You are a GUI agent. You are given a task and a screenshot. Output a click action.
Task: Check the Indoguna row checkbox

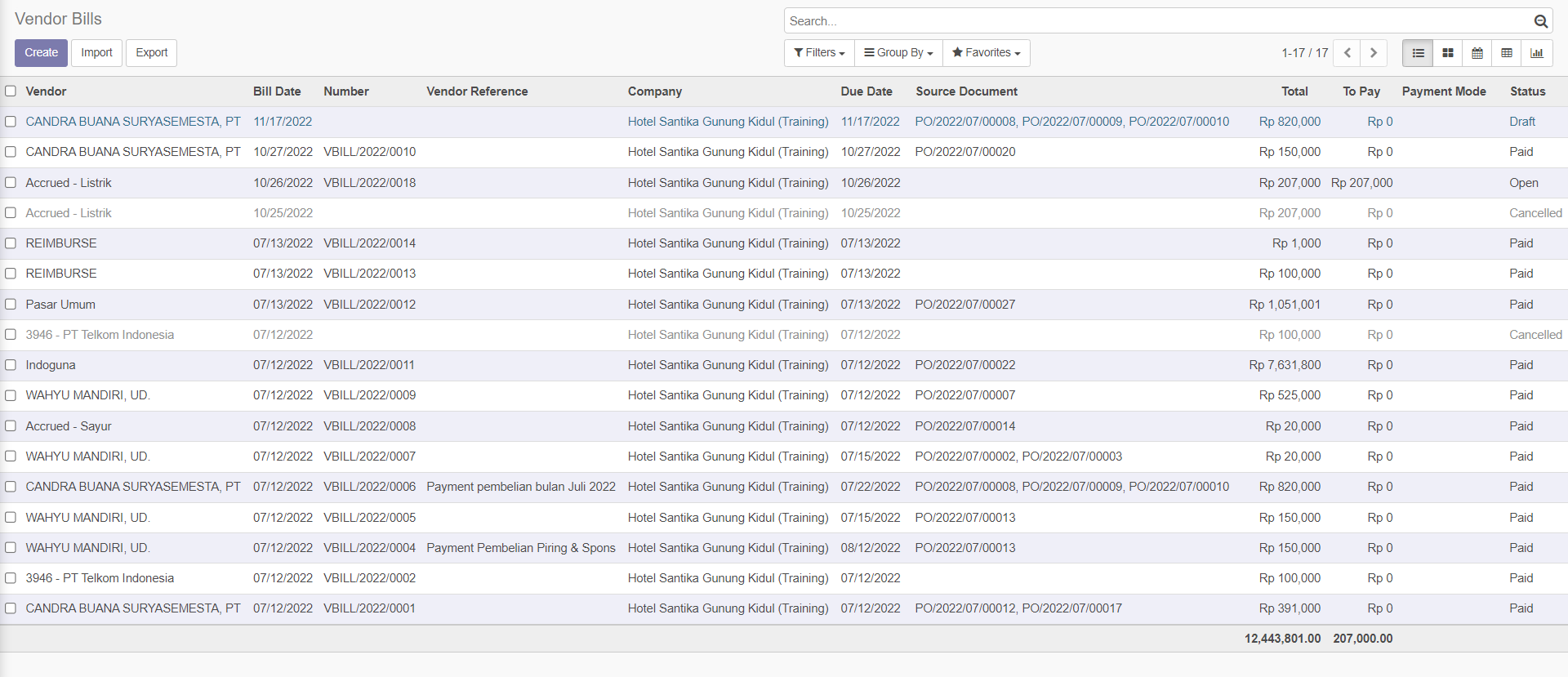(x=11, y=365)
